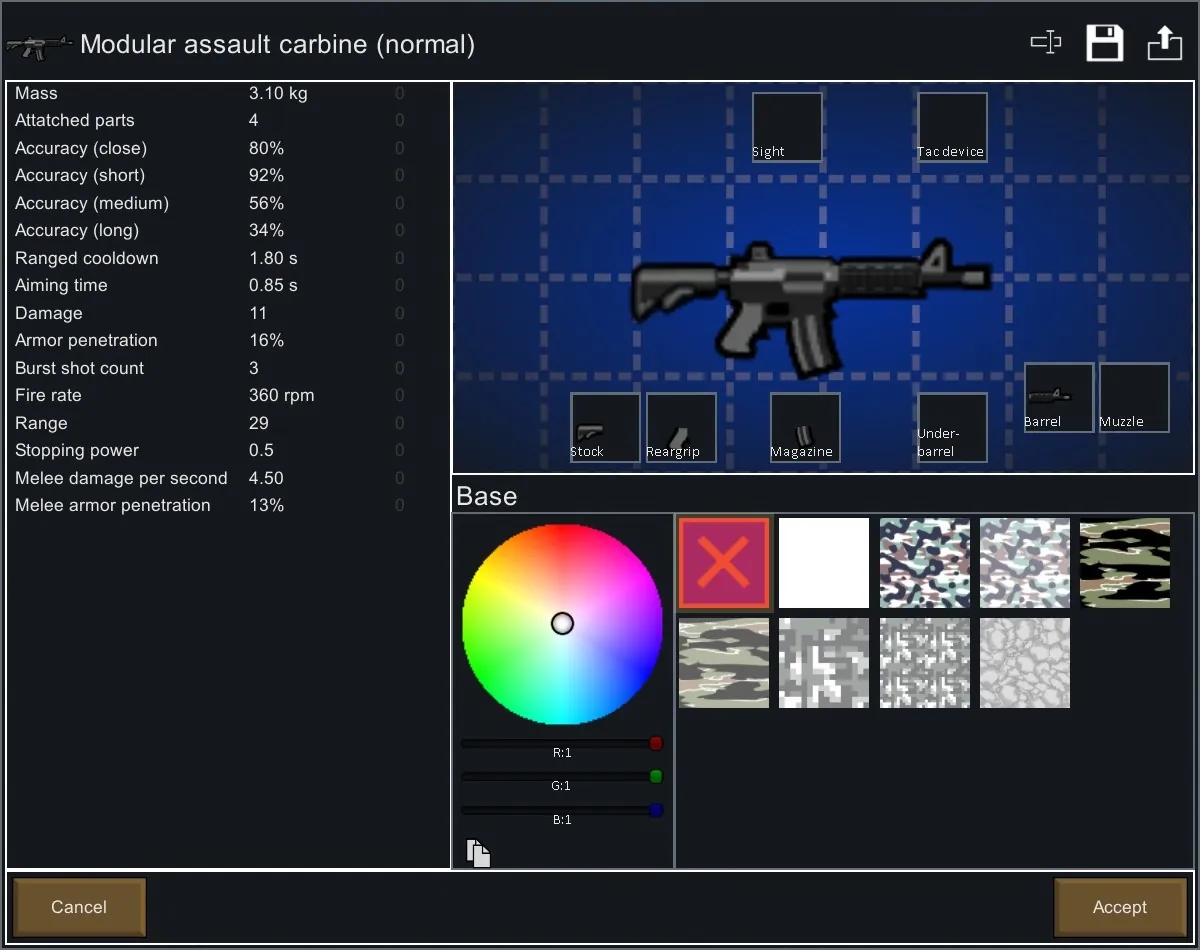Pick the dark tiger stripe camo pattern
The height and width of the screenshot is (950, 1200).
pyautogui.click(x=1124, y=563)
